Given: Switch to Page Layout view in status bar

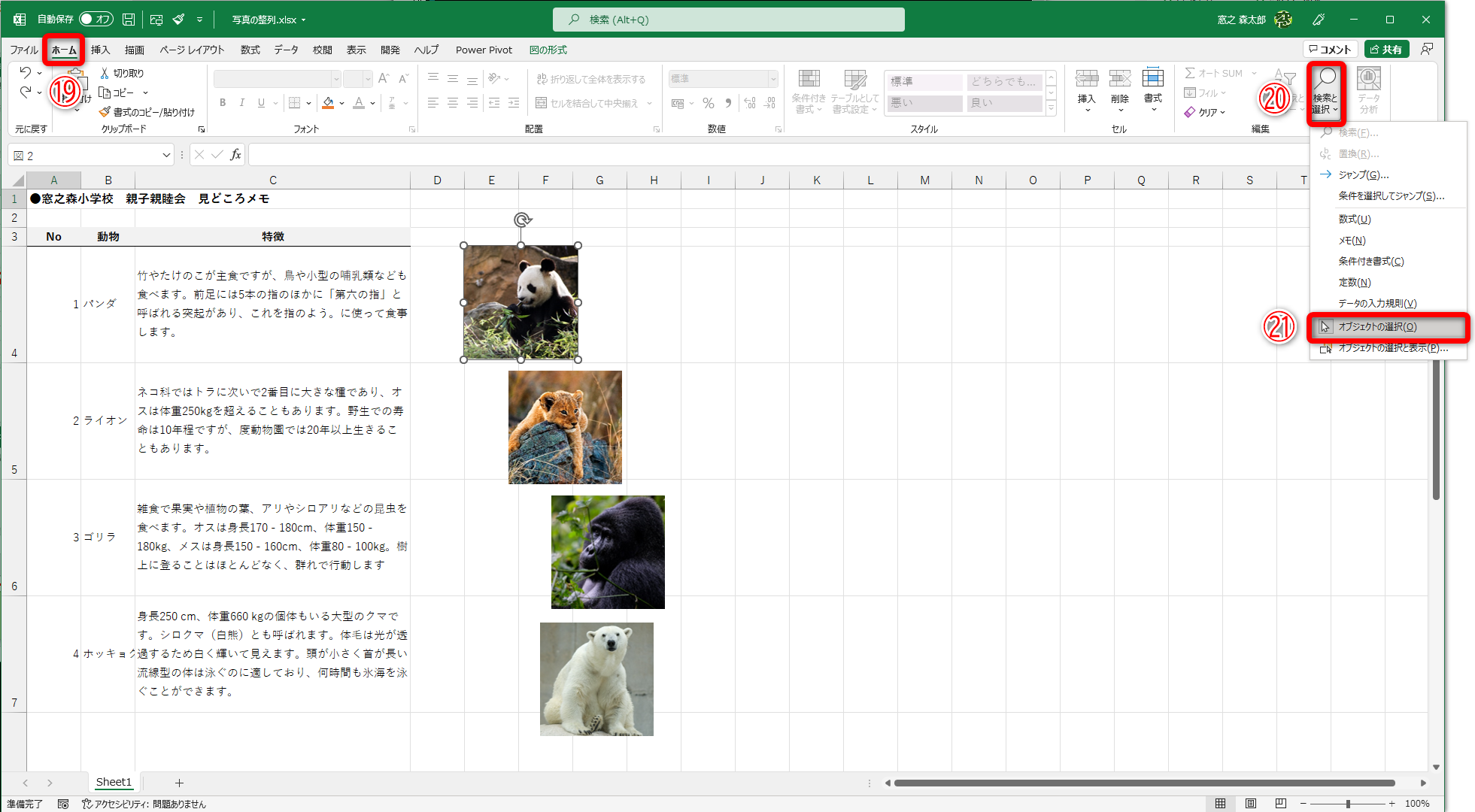Looking at the screenshot, I should (1250, 804).
